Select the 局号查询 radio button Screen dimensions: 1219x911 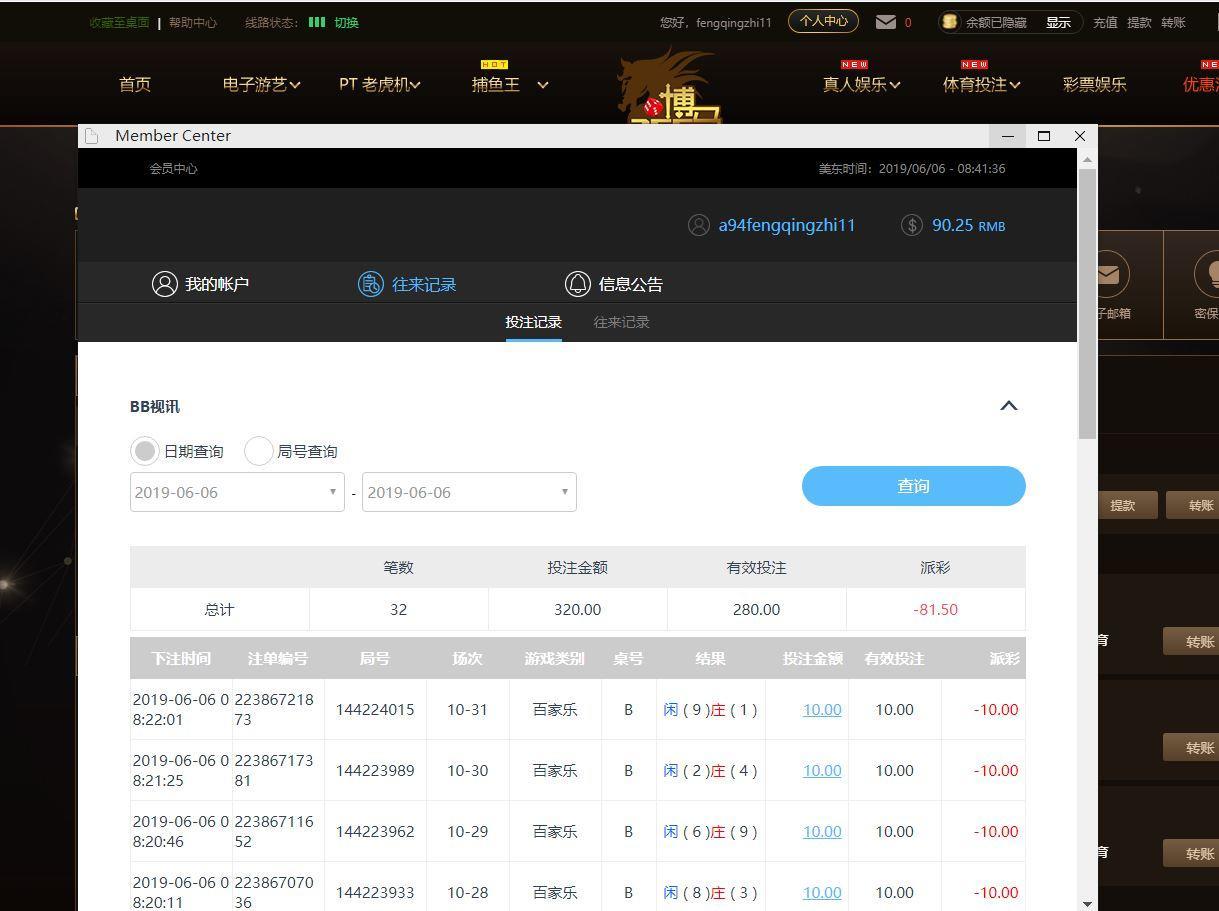click(x=259, y=451)
